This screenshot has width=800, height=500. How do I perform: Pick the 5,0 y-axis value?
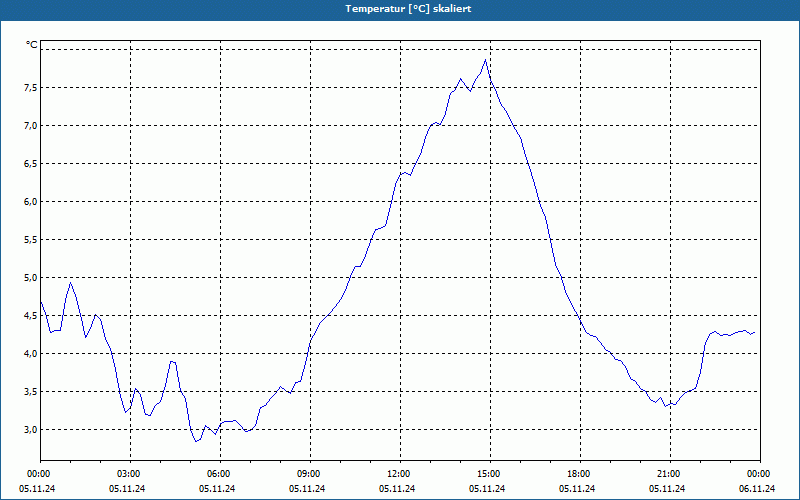(31, 278)
